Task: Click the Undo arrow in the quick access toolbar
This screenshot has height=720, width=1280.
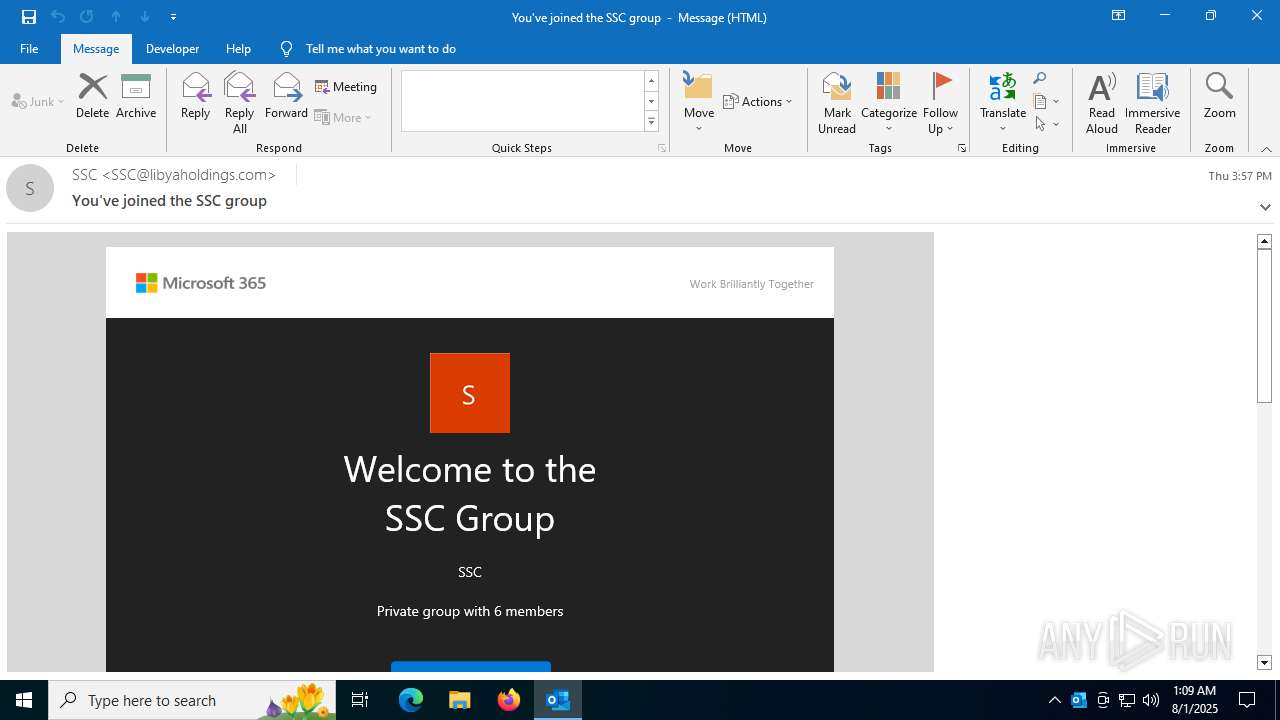Action: coord(58,17)
